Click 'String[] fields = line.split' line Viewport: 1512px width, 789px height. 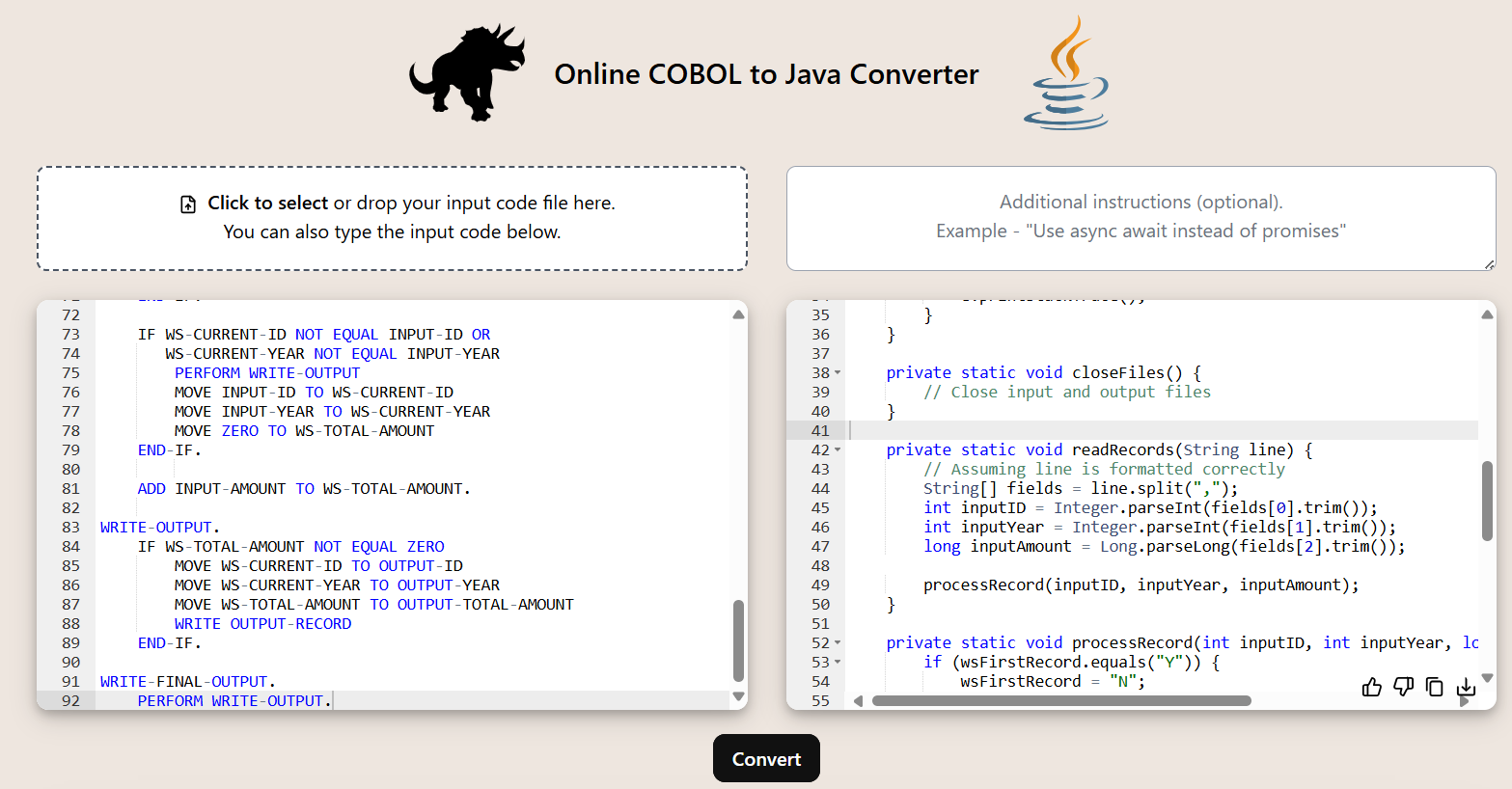coord(1080,489)
